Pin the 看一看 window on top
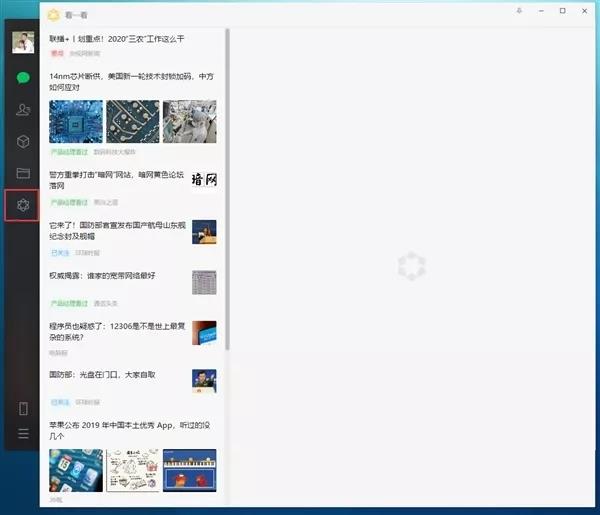This screenshot has height=515, width=600. (518, 11)
